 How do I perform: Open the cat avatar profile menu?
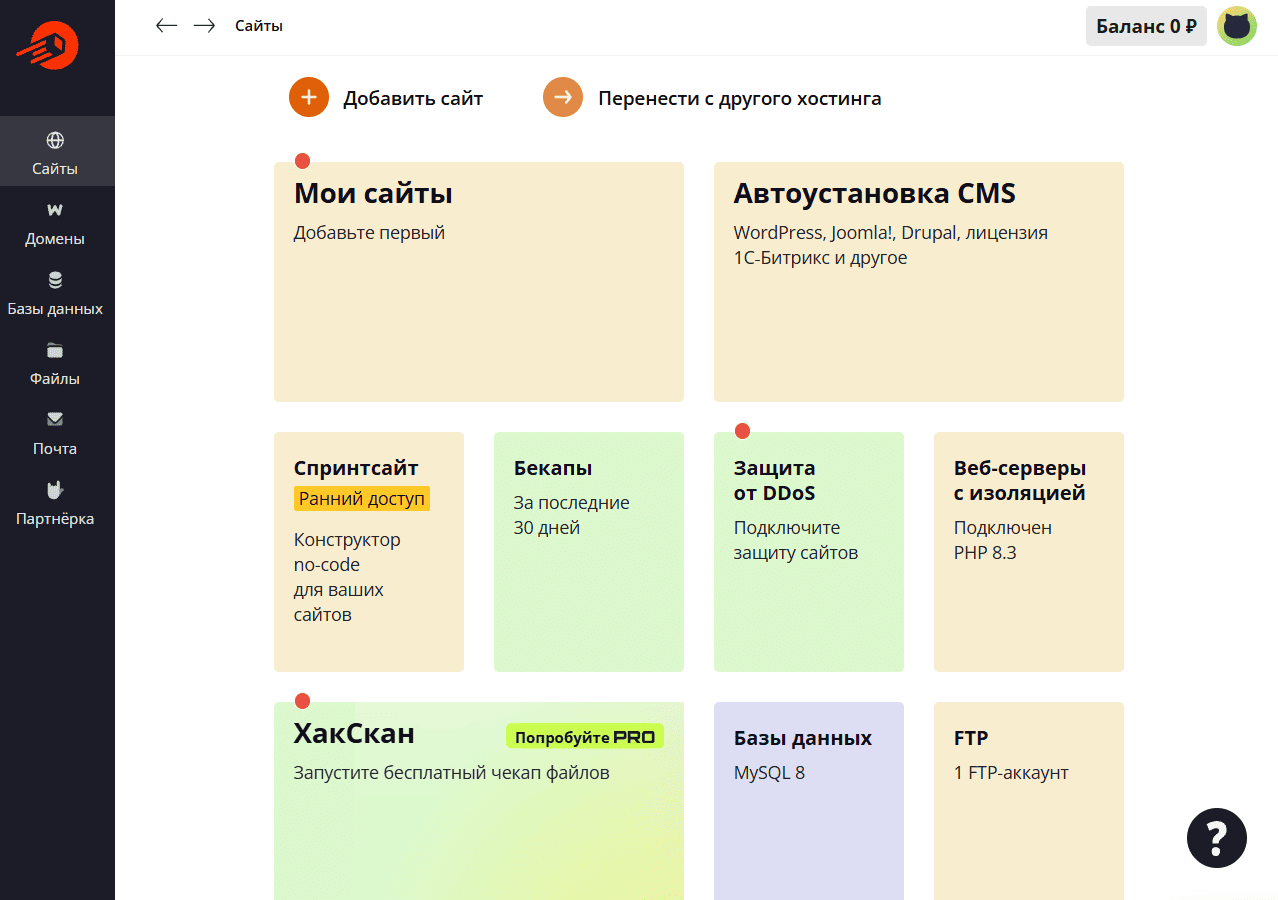pos(1237,26)
